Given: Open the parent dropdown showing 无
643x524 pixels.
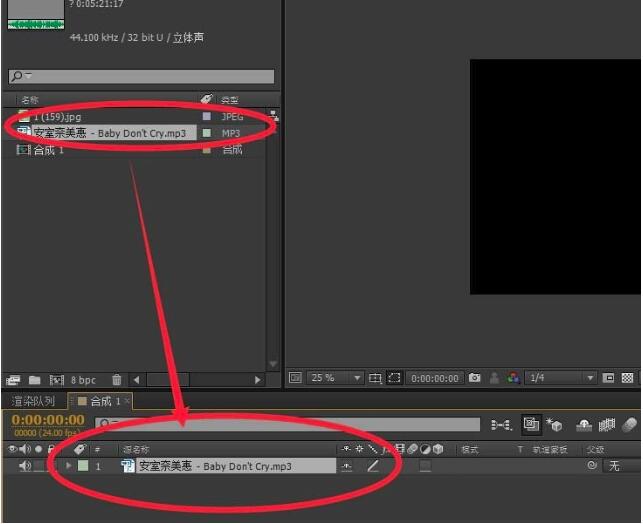Looking at the screenshot, I should [621, 466].
